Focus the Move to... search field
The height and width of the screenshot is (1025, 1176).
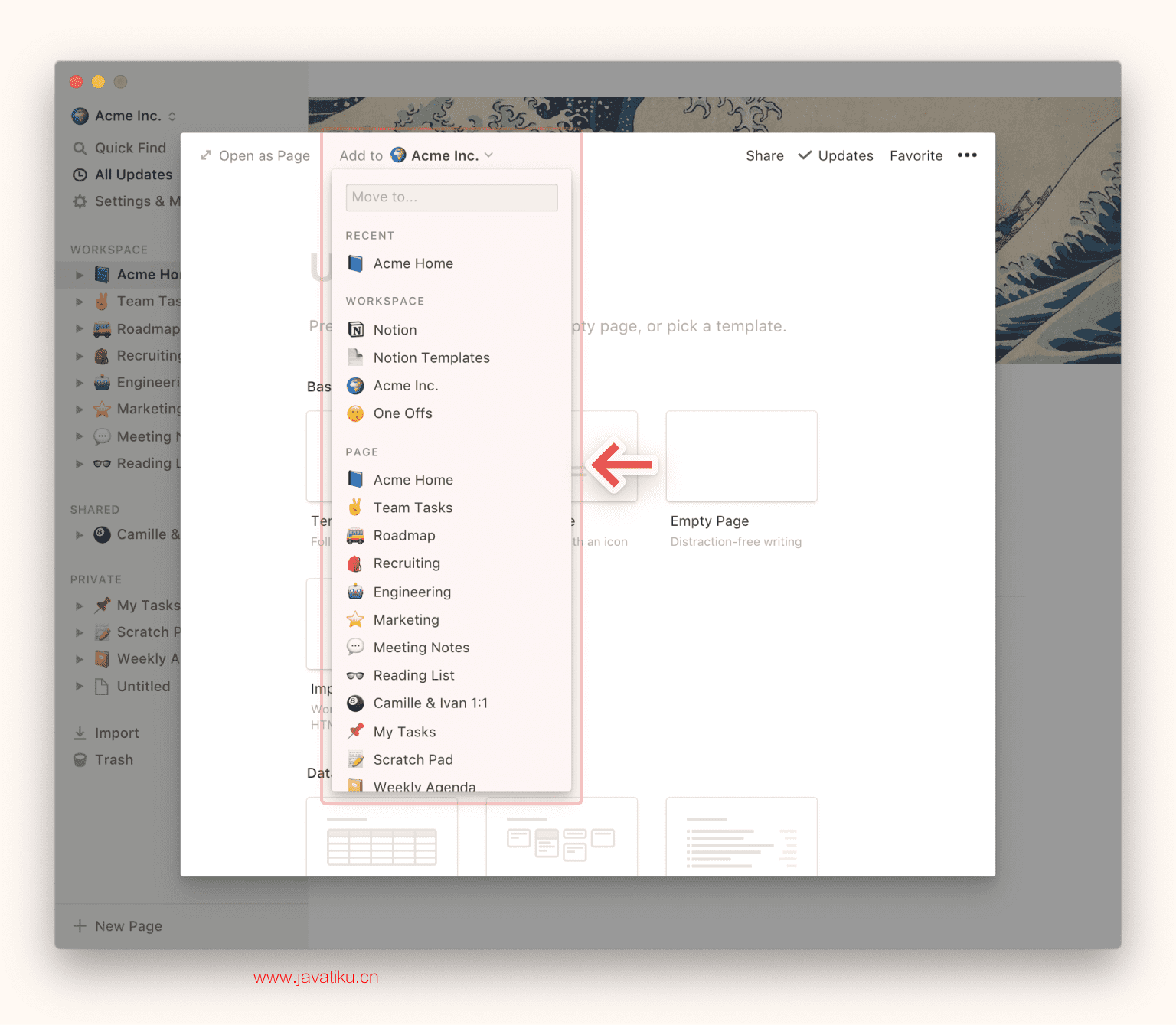point(452,197)
